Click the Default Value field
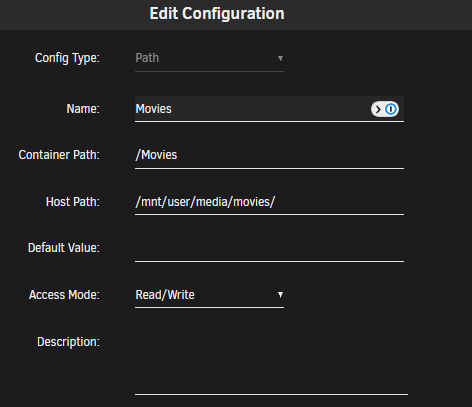 pos(269,249)
